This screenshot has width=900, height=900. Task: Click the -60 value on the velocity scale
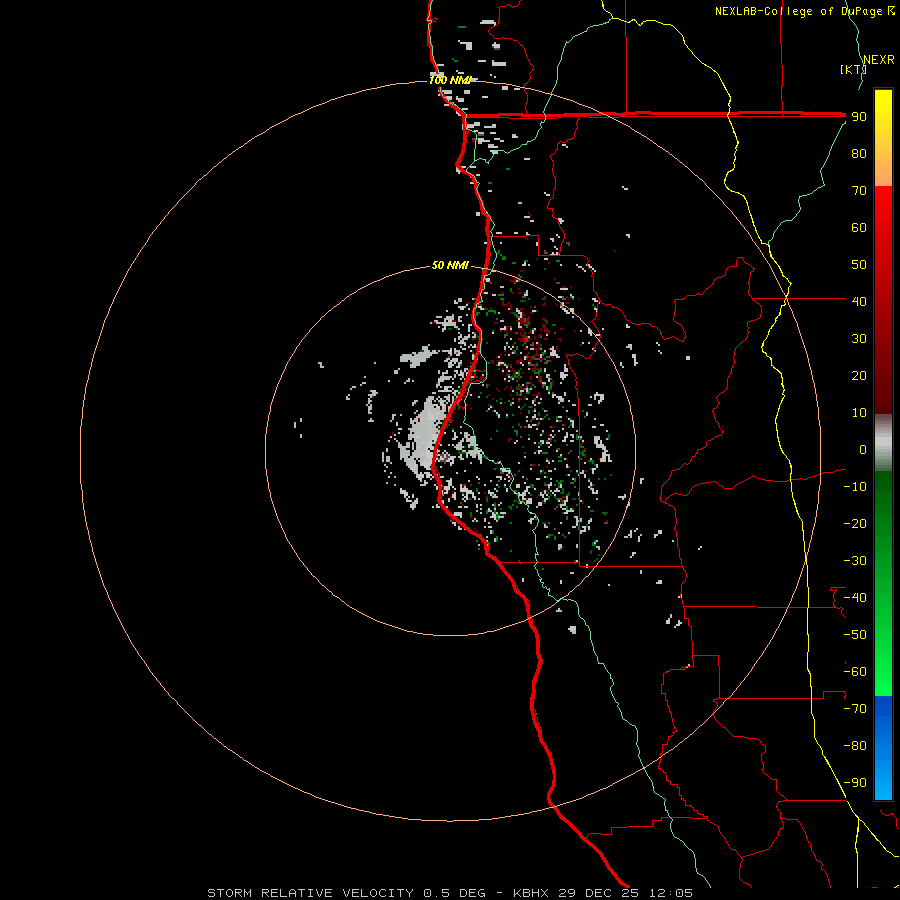click(855, 672)
